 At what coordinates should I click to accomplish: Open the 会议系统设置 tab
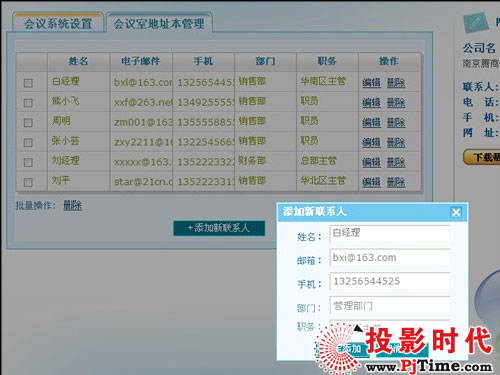pos(58,23)
